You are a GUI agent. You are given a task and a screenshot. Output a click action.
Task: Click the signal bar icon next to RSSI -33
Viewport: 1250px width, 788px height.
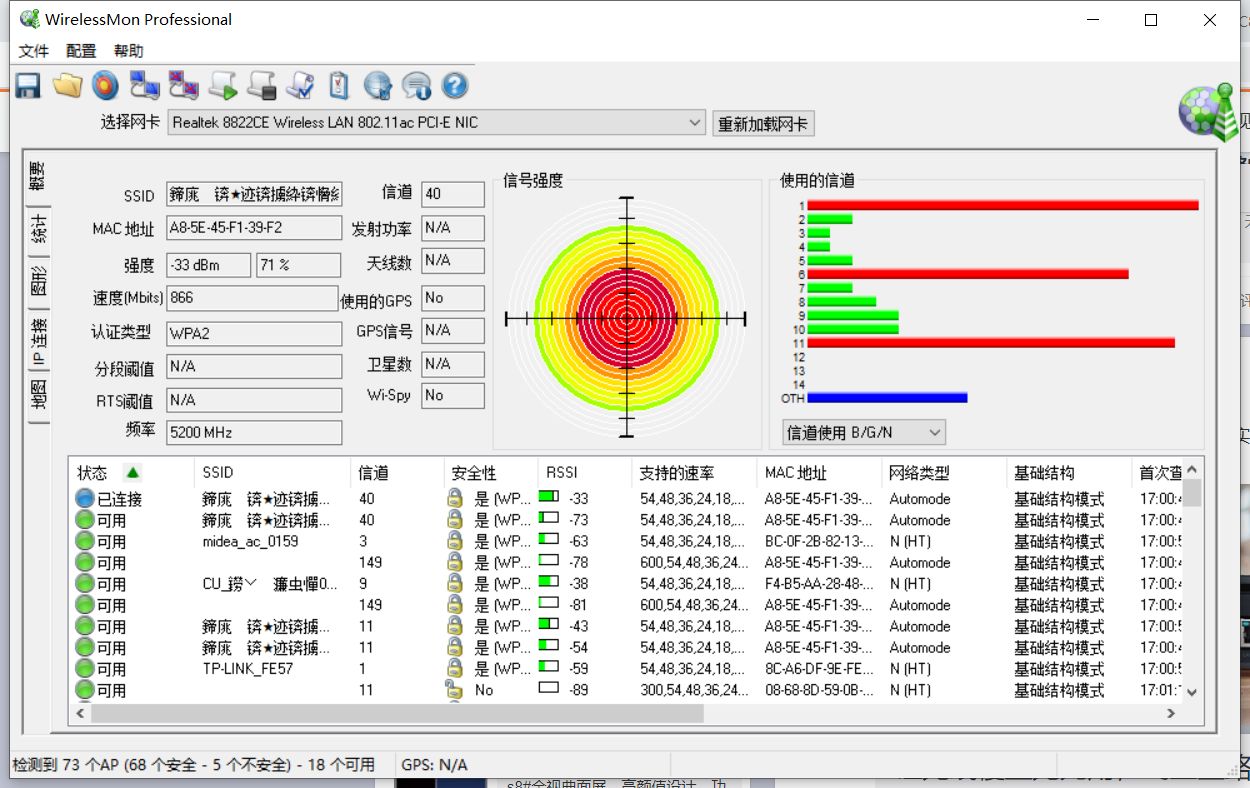coord(549,498)
